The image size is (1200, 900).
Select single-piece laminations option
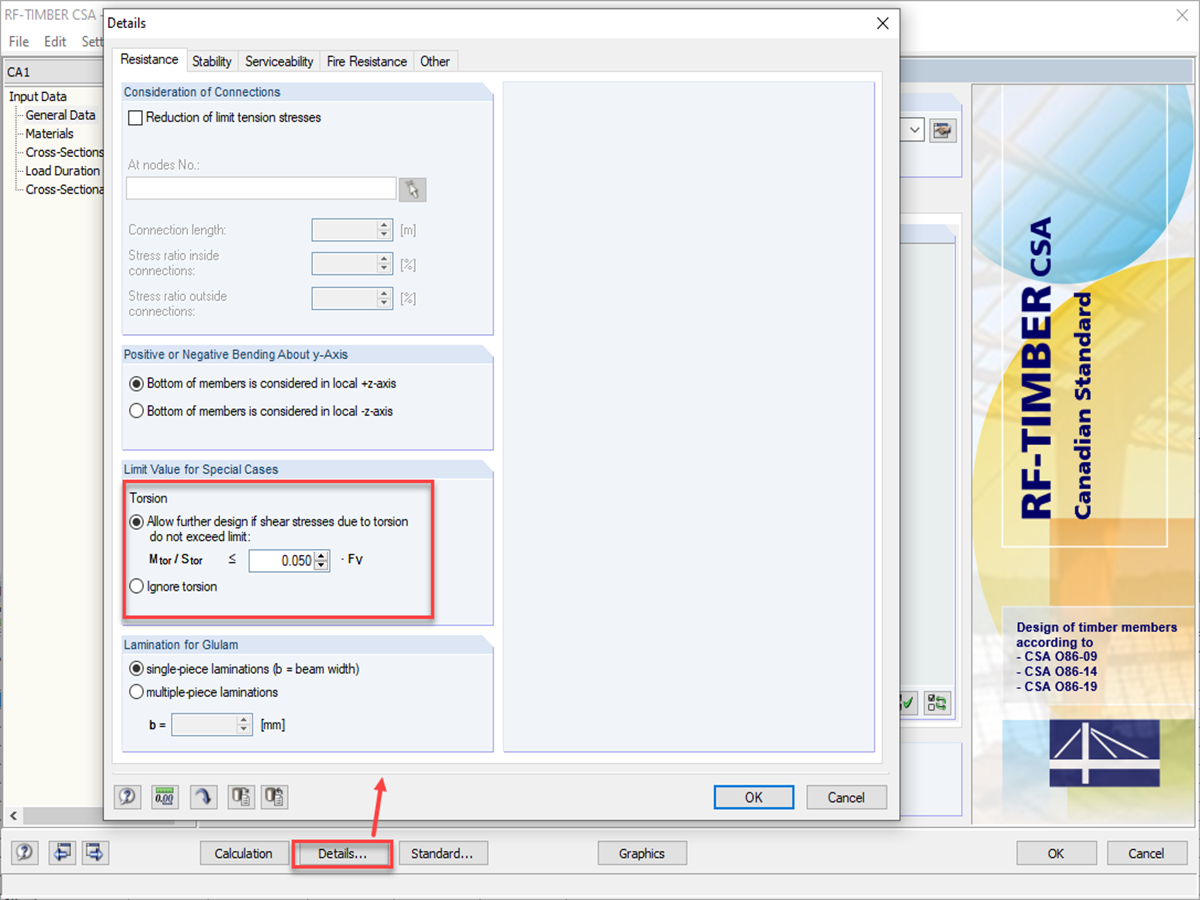[137, 669]
